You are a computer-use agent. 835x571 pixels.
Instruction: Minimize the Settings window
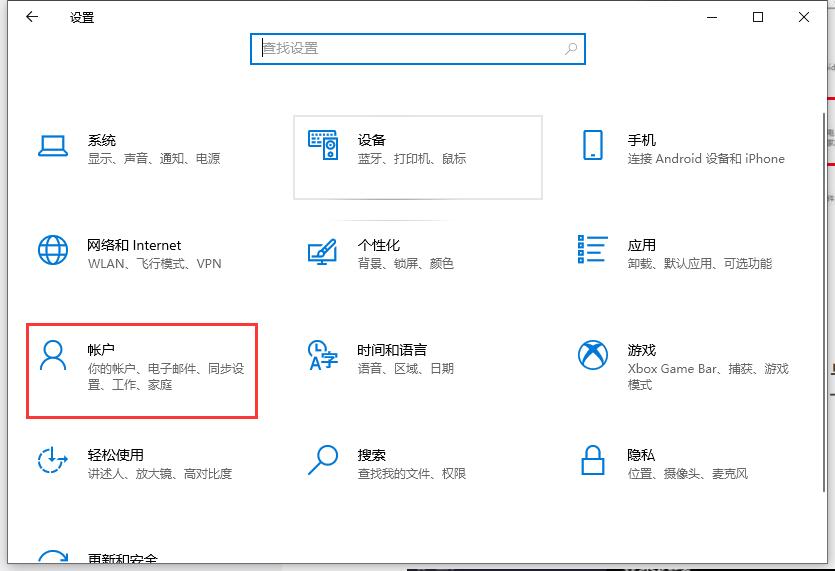click(x=711, y=17)
